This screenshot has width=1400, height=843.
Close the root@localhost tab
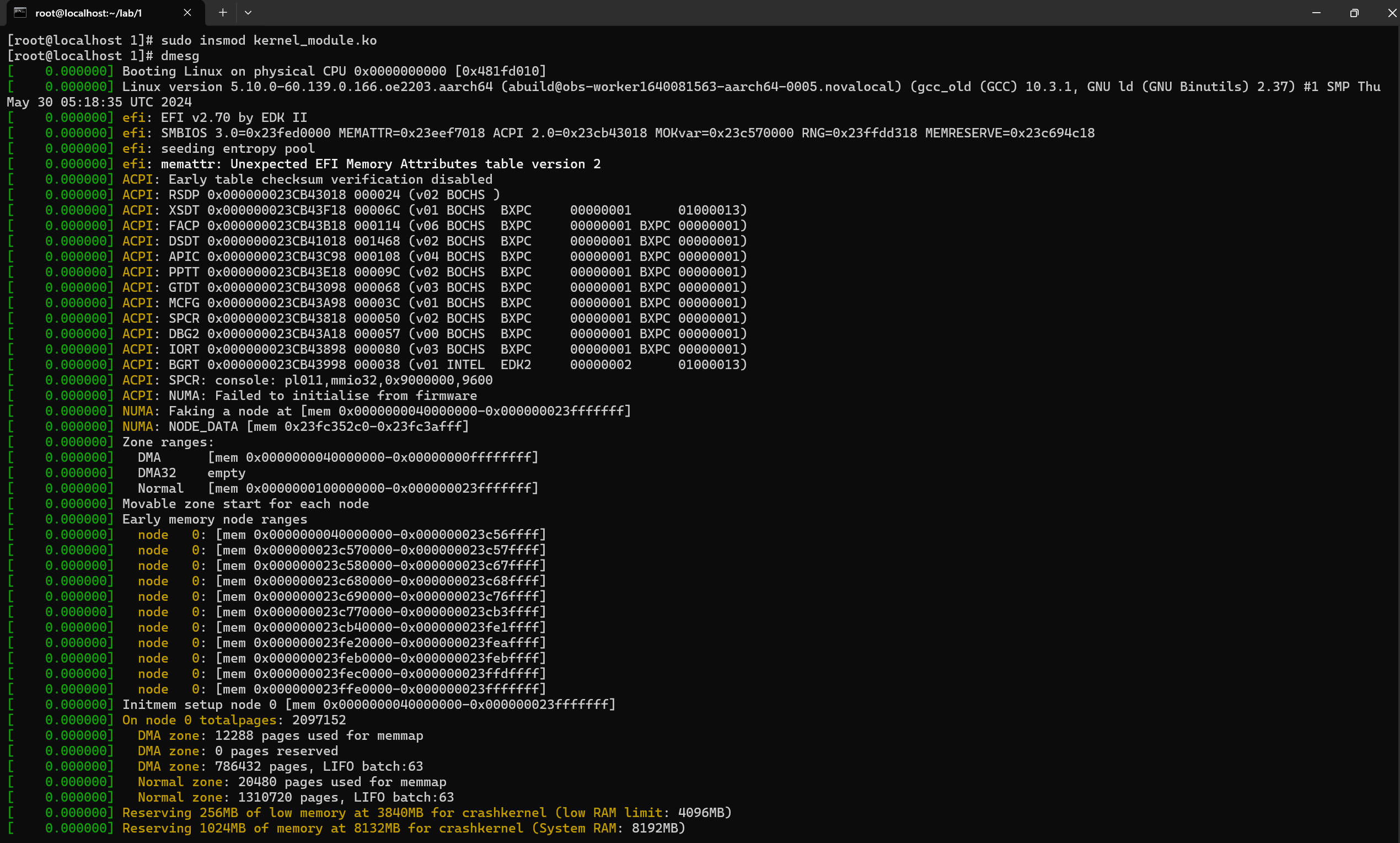[187, 13]
